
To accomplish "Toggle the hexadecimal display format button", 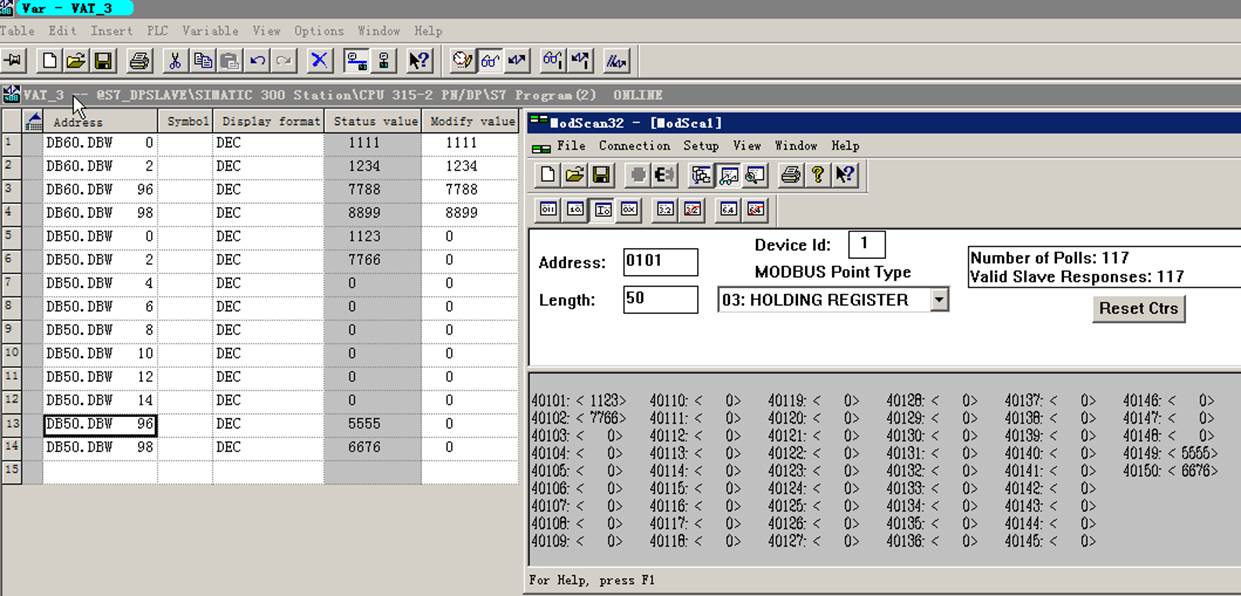I will coord(630,209).
